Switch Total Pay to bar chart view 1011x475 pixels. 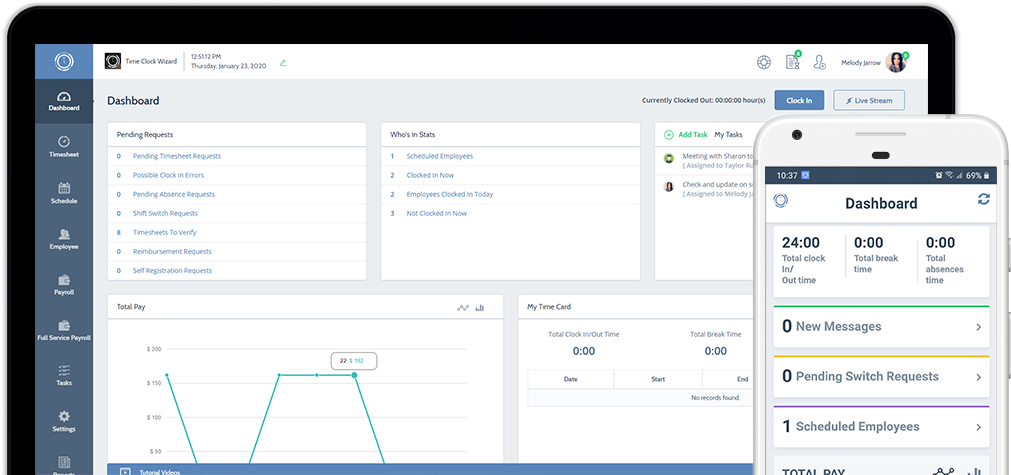[480, 308]
